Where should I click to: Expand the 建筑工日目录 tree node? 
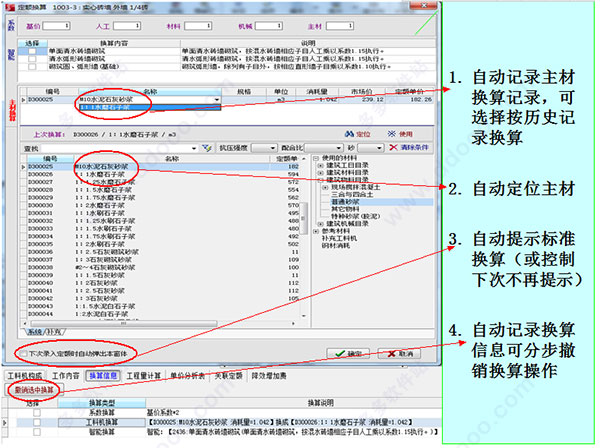(321, 165)
